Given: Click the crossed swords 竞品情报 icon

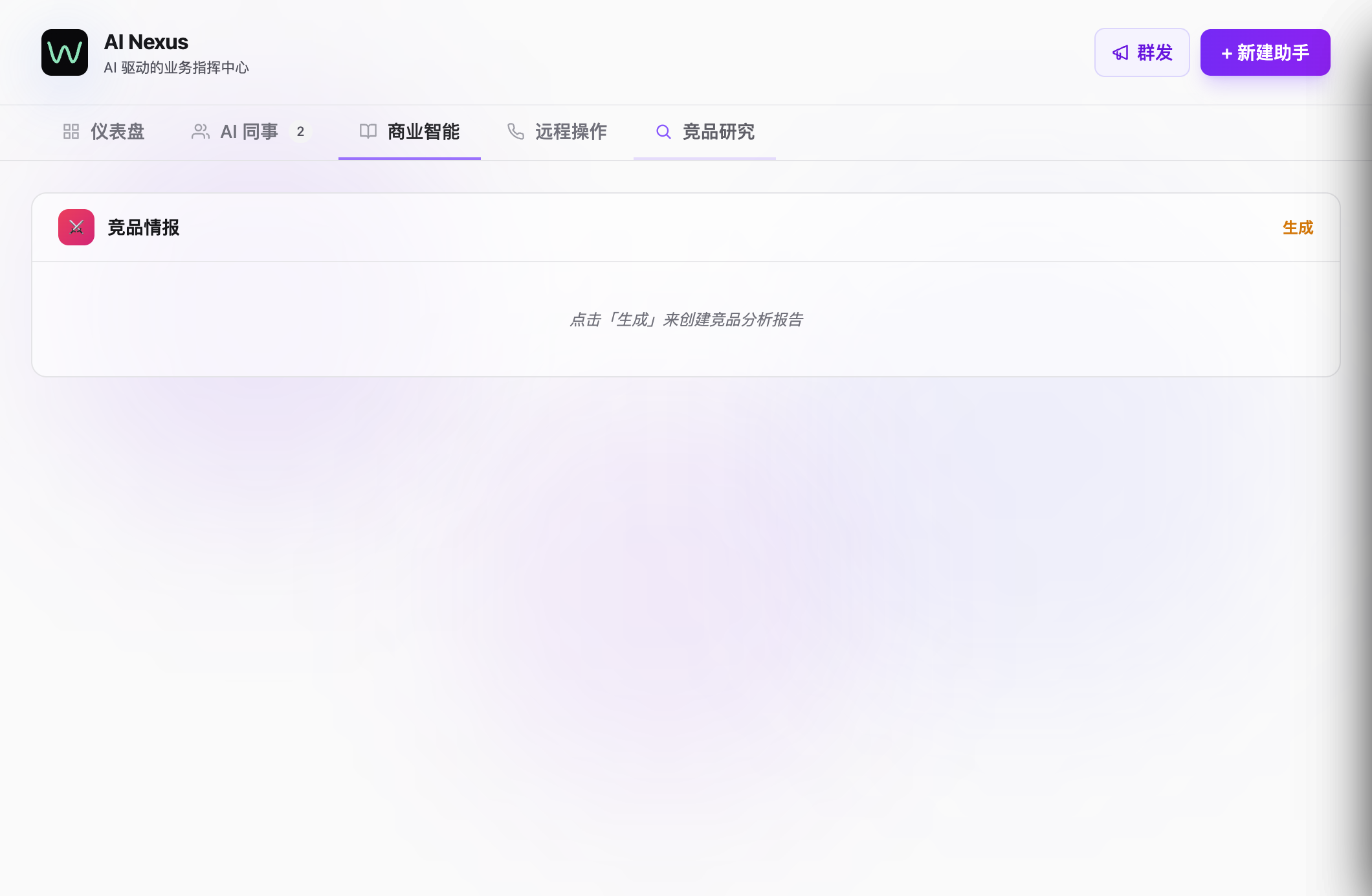Looking at the screenshot, I should 76,227.
